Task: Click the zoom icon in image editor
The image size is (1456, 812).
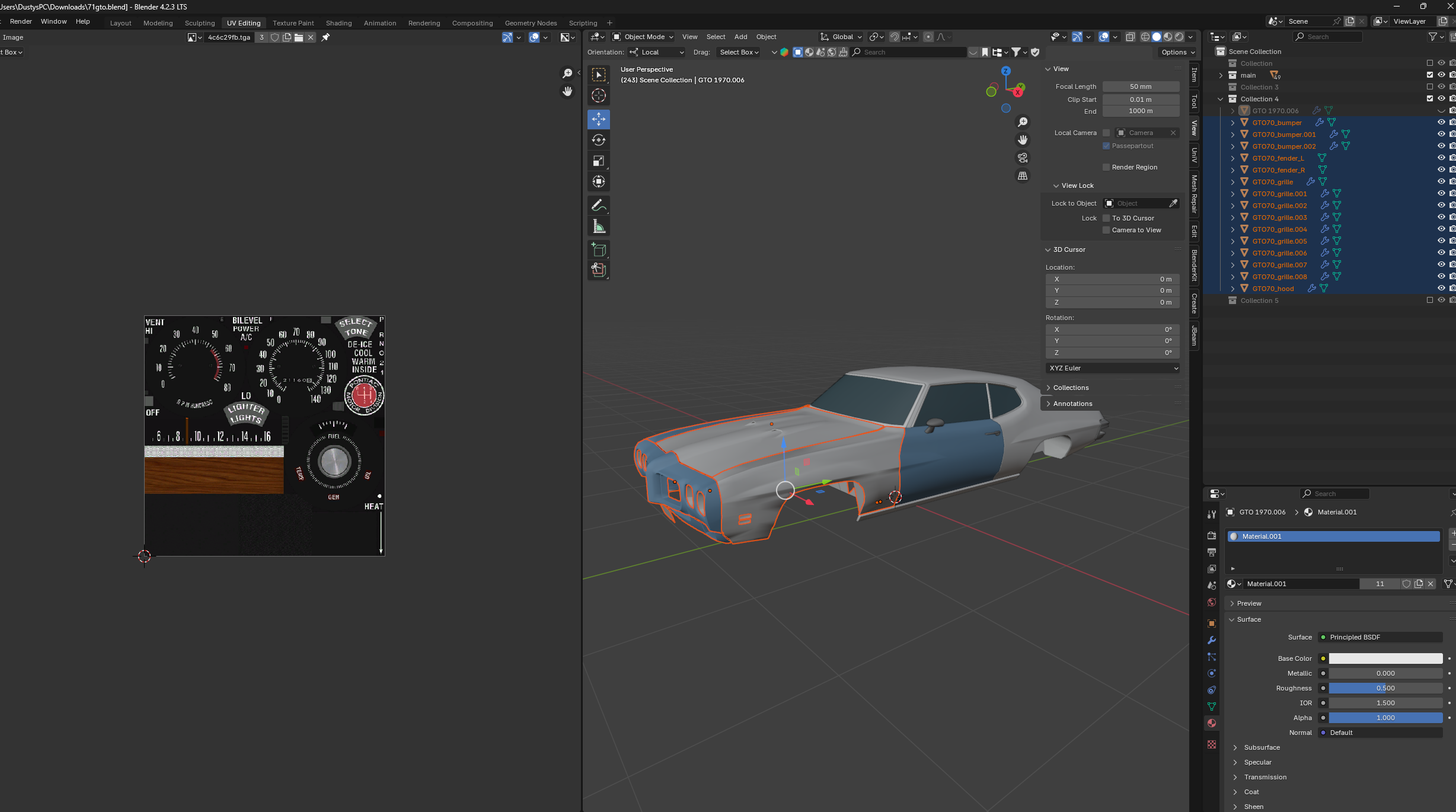Action: tap(567, 73)
